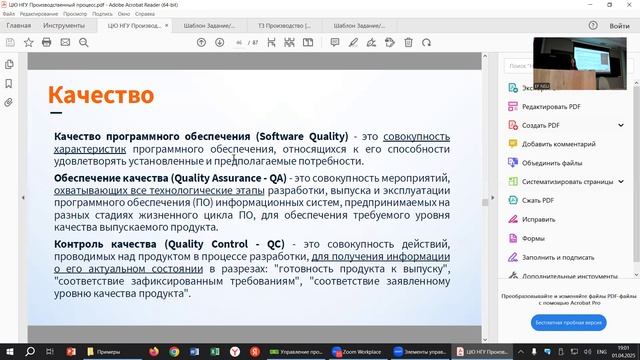Open Firefox from the taskbar
The width and height of the screenshot is (640, 360).
coord(153,351)
